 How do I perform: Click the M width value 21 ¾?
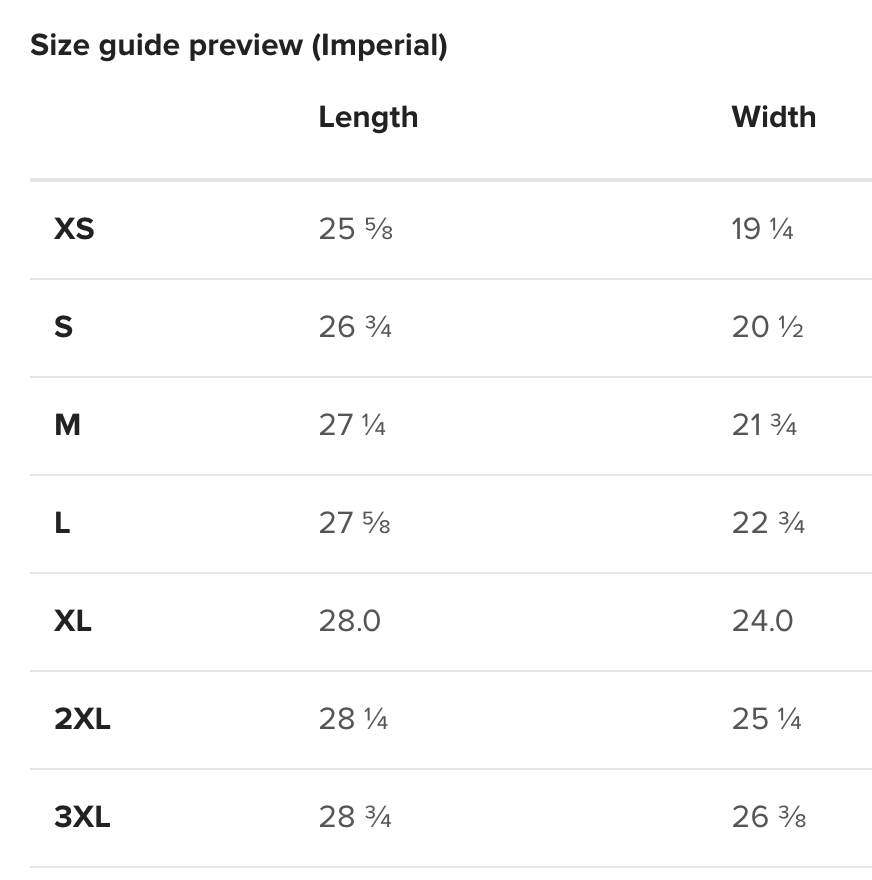[764, 425]
